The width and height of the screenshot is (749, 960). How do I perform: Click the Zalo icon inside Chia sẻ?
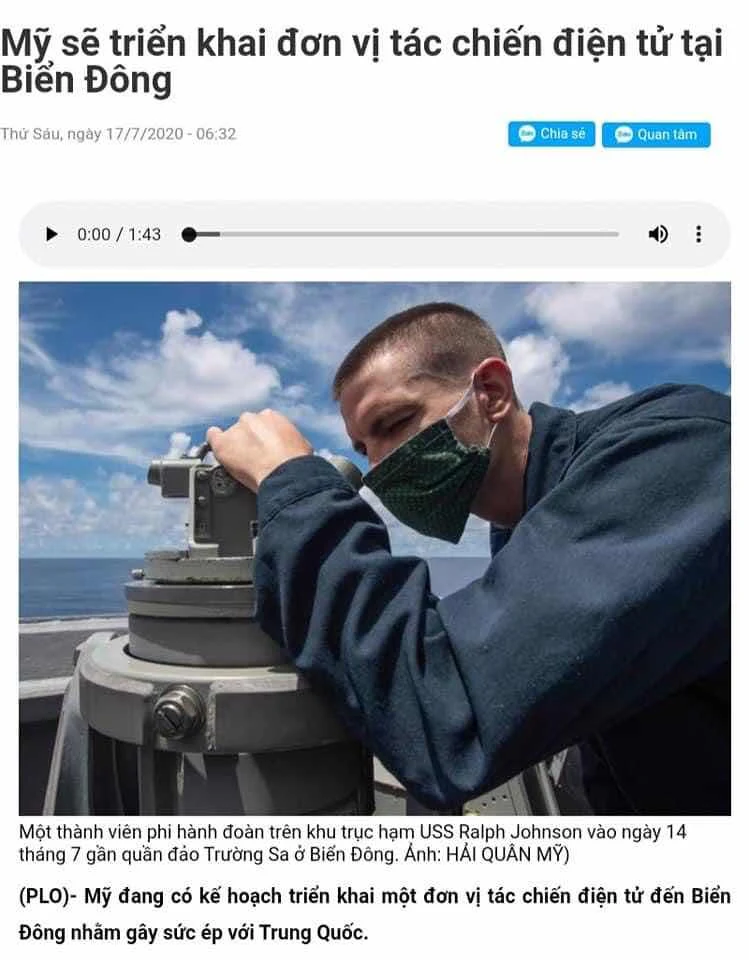[x=527, y=133]
